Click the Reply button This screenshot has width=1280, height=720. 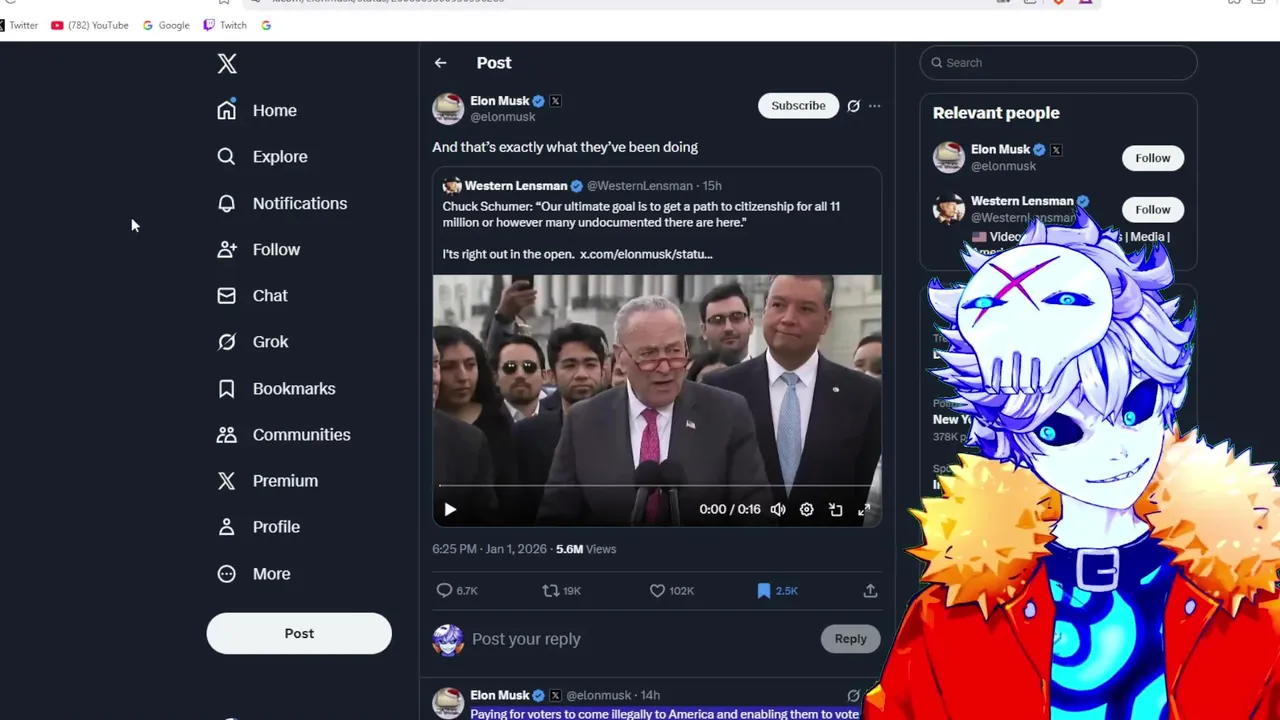pyautogui.click(x=850, y=639)
